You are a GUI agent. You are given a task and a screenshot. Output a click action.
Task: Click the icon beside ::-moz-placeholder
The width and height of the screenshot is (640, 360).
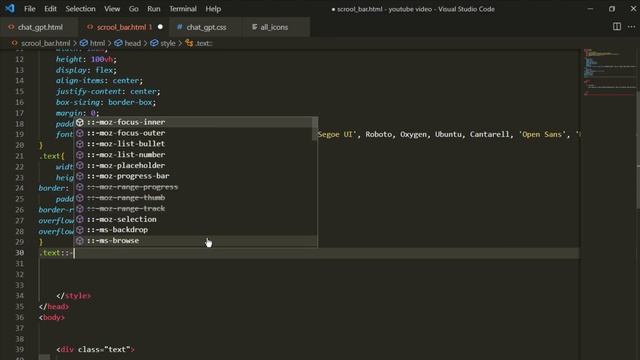click(80, 165)
